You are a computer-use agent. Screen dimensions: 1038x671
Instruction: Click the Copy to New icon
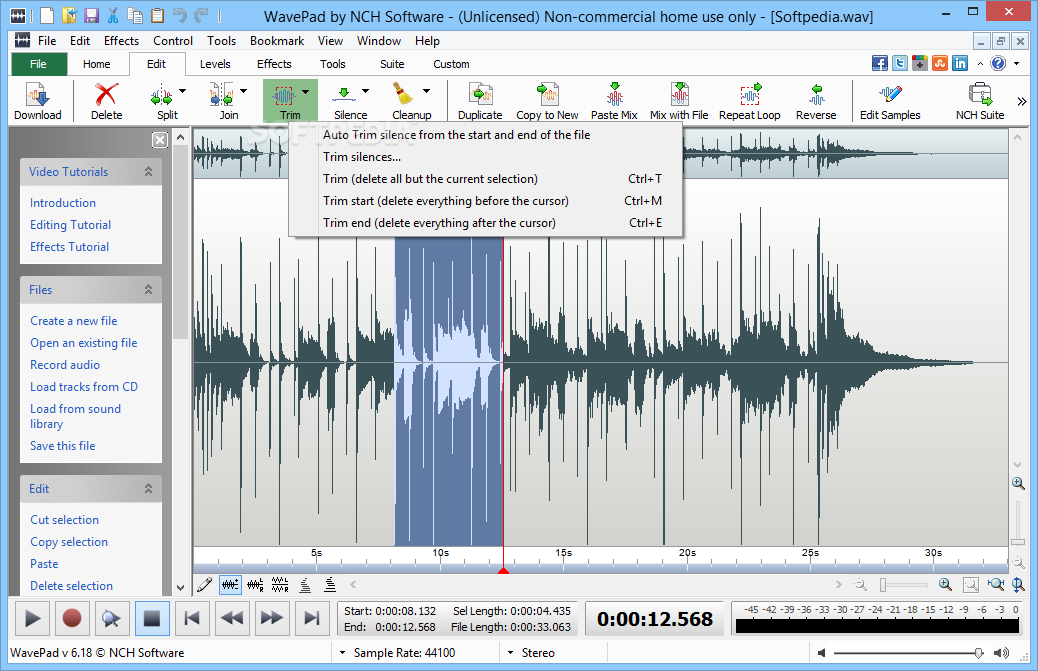(x=548, y=95)
